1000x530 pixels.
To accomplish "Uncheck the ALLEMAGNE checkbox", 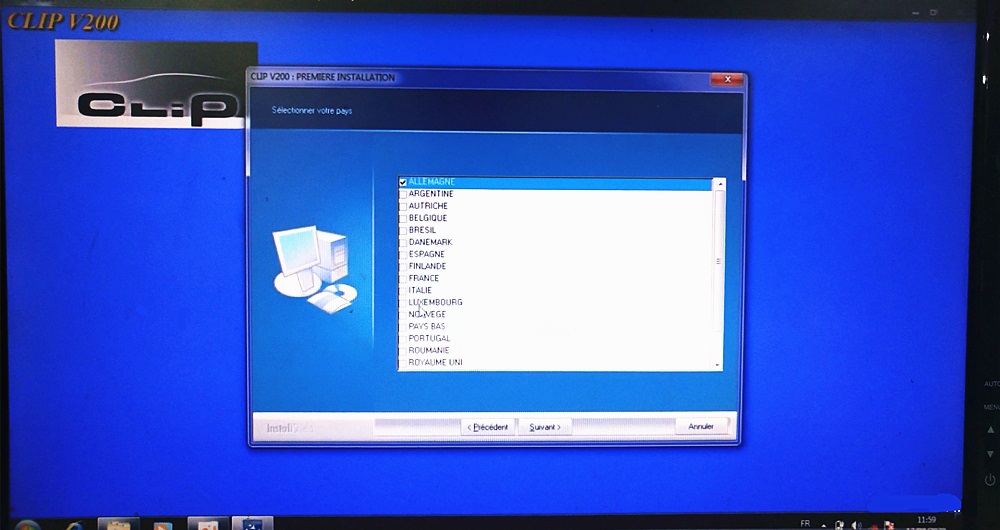I will pyautogui.click(x=403, y=182).
